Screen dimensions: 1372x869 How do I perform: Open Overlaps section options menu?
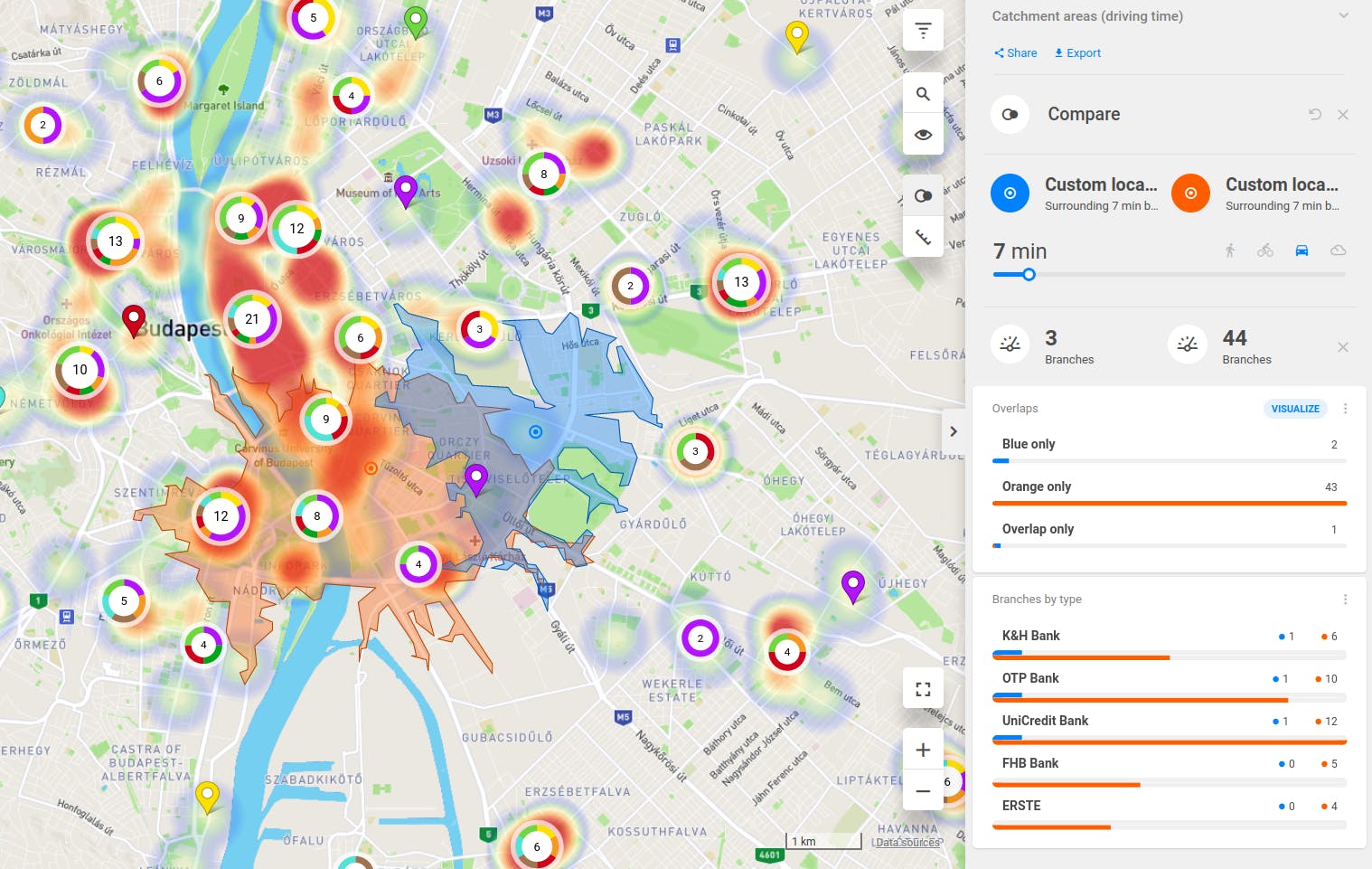(x=1345, y=409)
